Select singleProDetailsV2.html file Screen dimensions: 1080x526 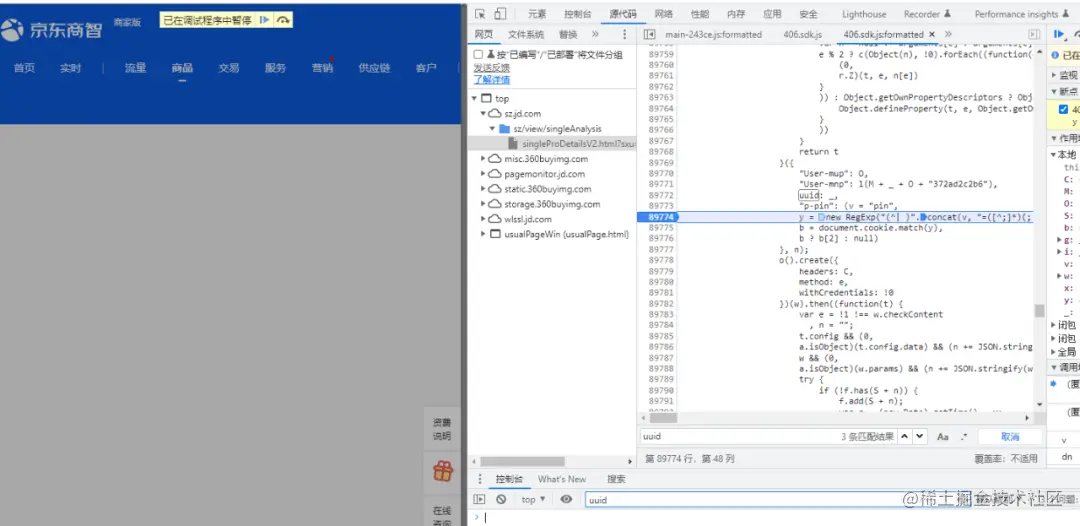tap(572, 144)
